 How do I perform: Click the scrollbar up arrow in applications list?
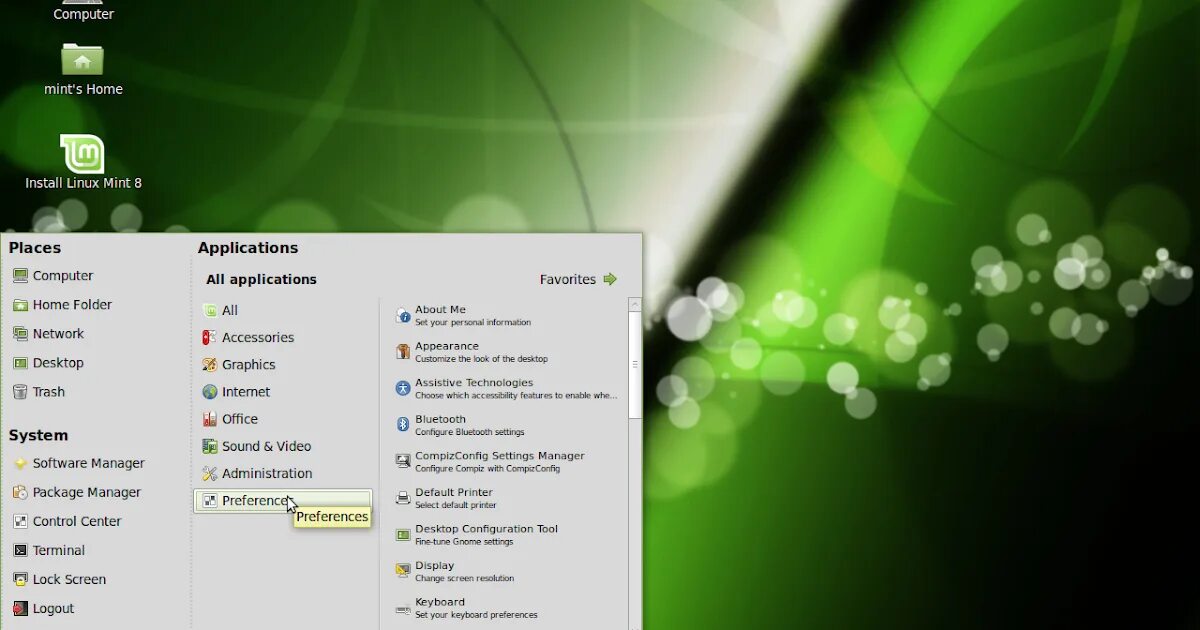635,304
